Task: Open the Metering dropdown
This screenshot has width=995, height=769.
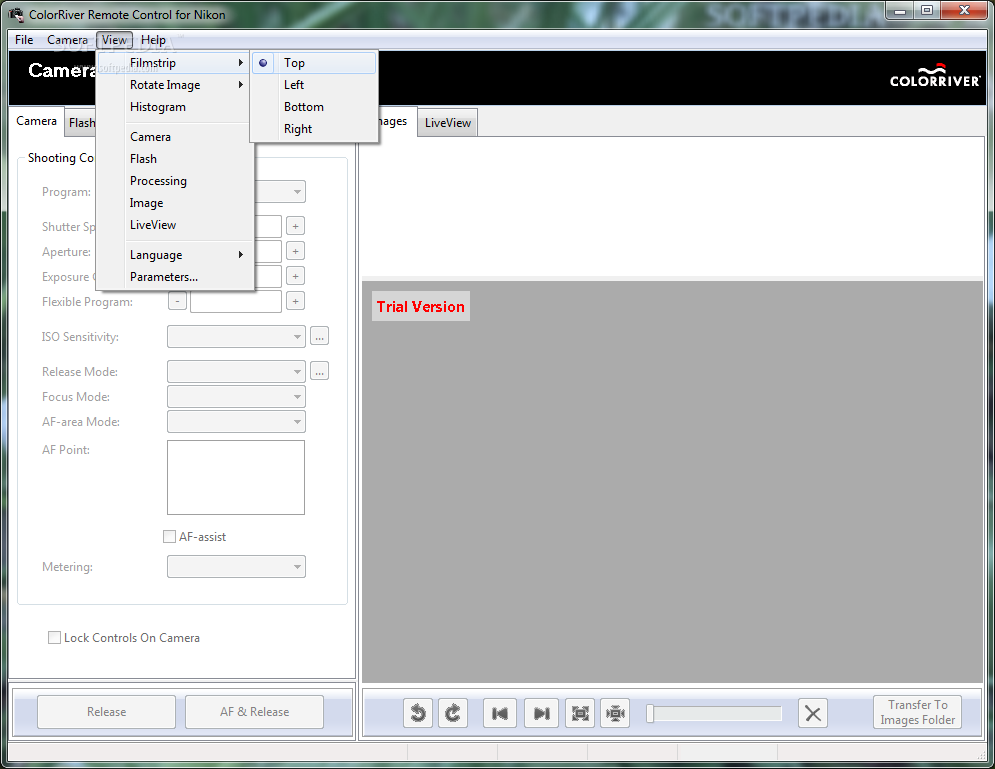Action: (x=236, y=567)
